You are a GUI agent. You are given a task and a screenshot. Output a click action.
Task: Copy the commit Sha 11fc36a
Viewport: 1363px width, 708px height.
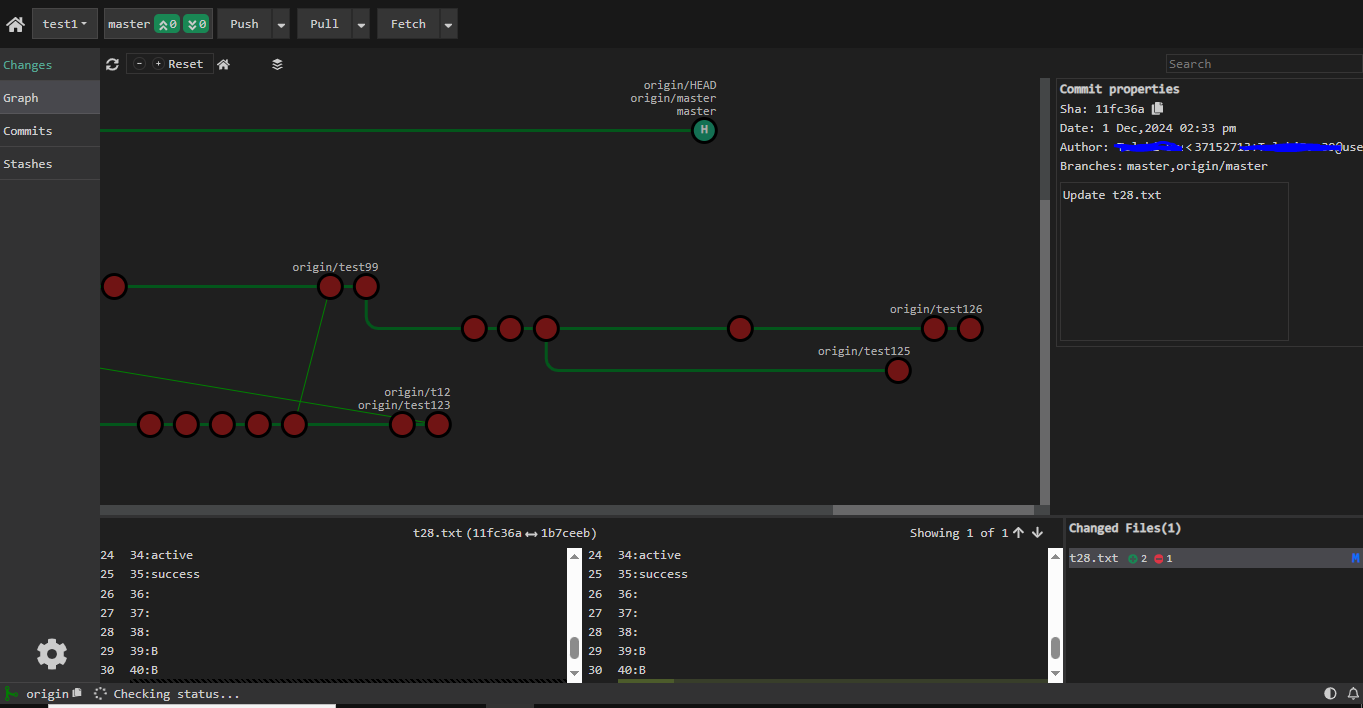point(1157,108)
